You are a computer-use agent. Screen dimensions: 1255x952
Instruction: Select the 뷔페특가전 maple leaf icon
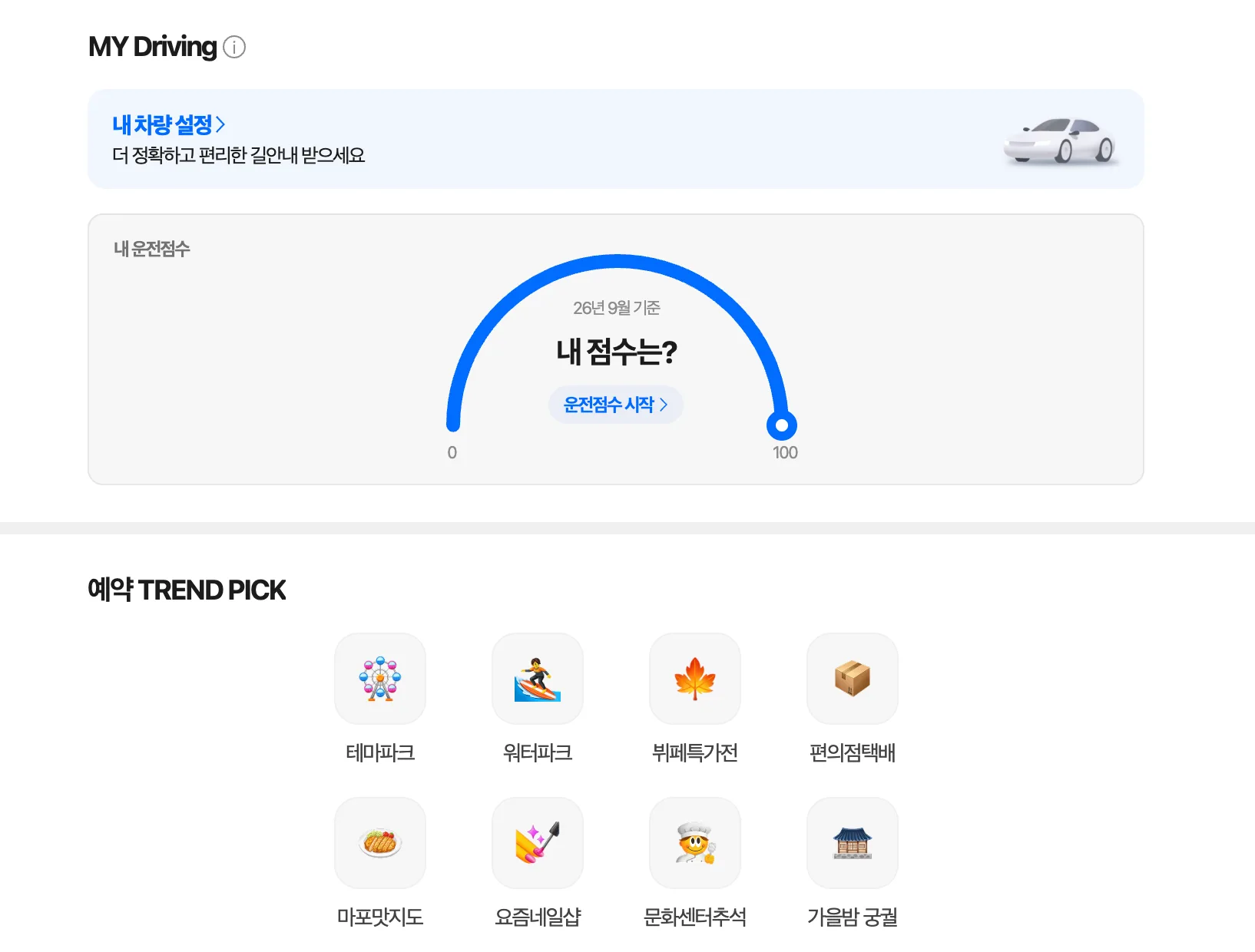[x=695, y=679]
